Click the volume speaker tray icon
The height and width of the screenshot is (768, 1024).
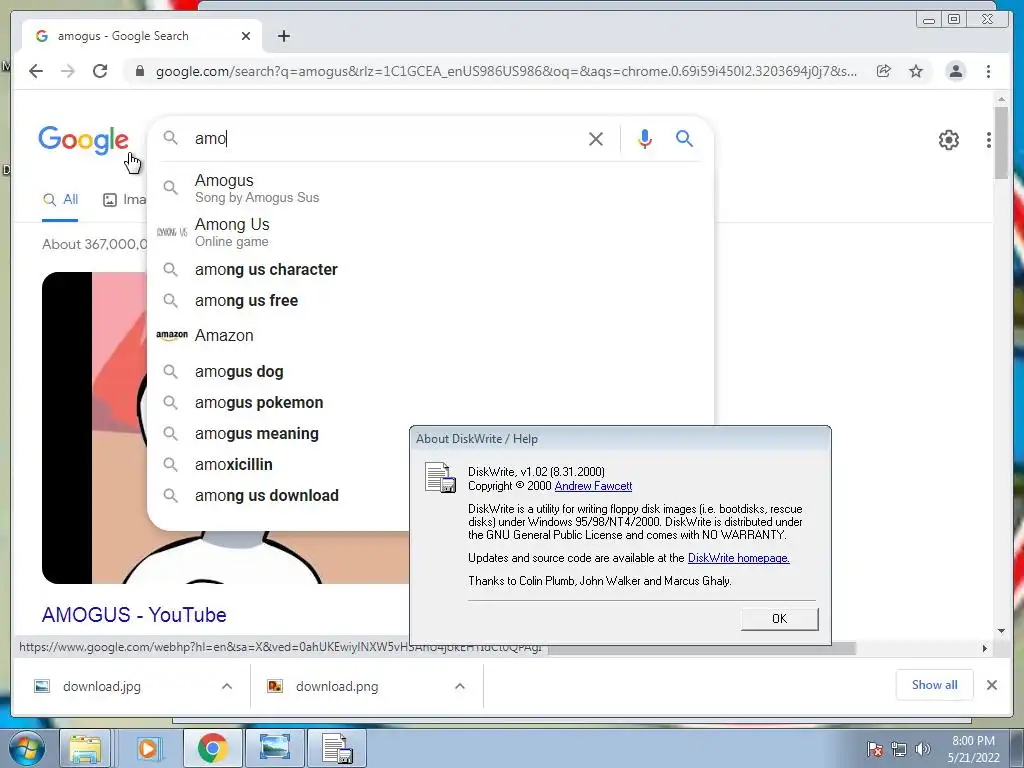tap(922, 750)
